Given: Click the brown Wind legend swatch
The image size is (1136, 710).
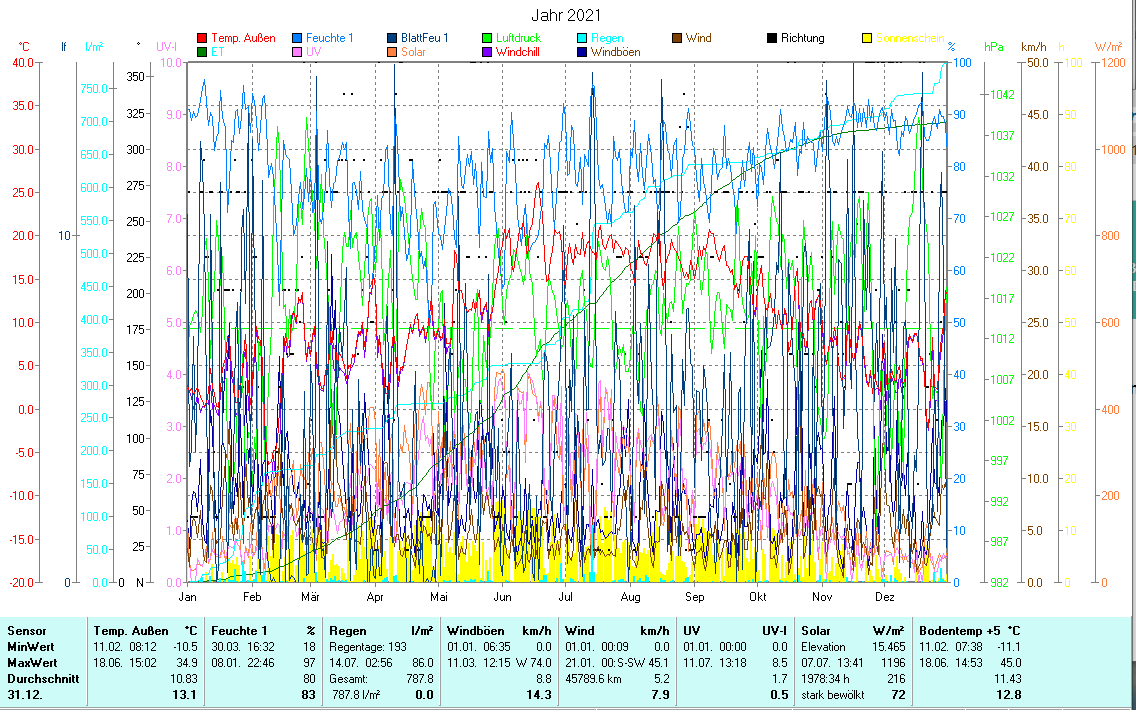Looking at the screenshot, I should coord(676,39).
